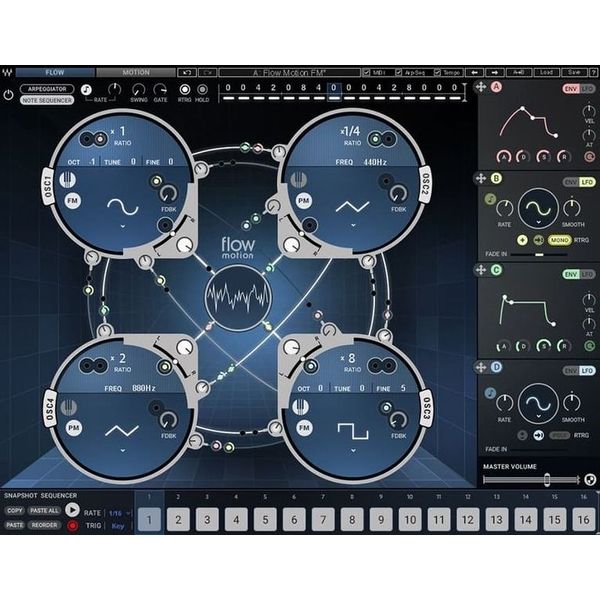Click modulator D move-assign crosshair icon
Viewport: 600px width, 600px height.
coord(481,367)
